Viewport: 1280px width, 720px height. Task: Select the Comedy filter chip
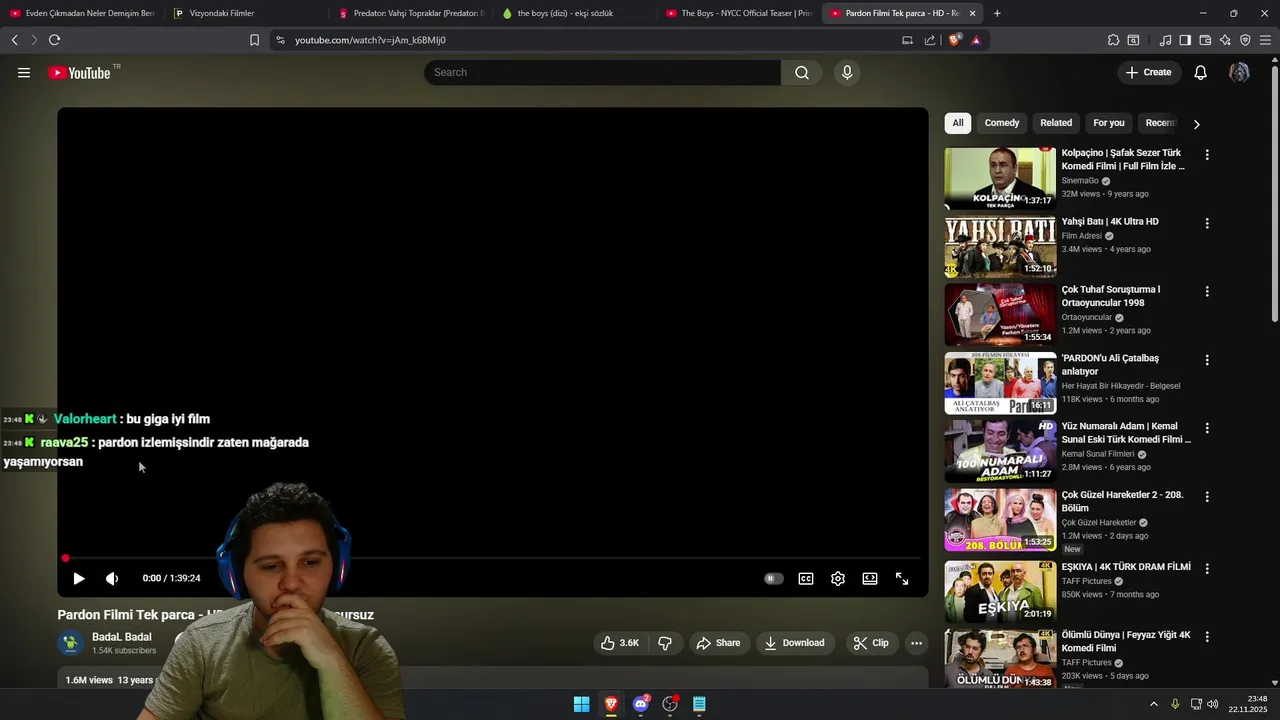(x=1002, y=123)
